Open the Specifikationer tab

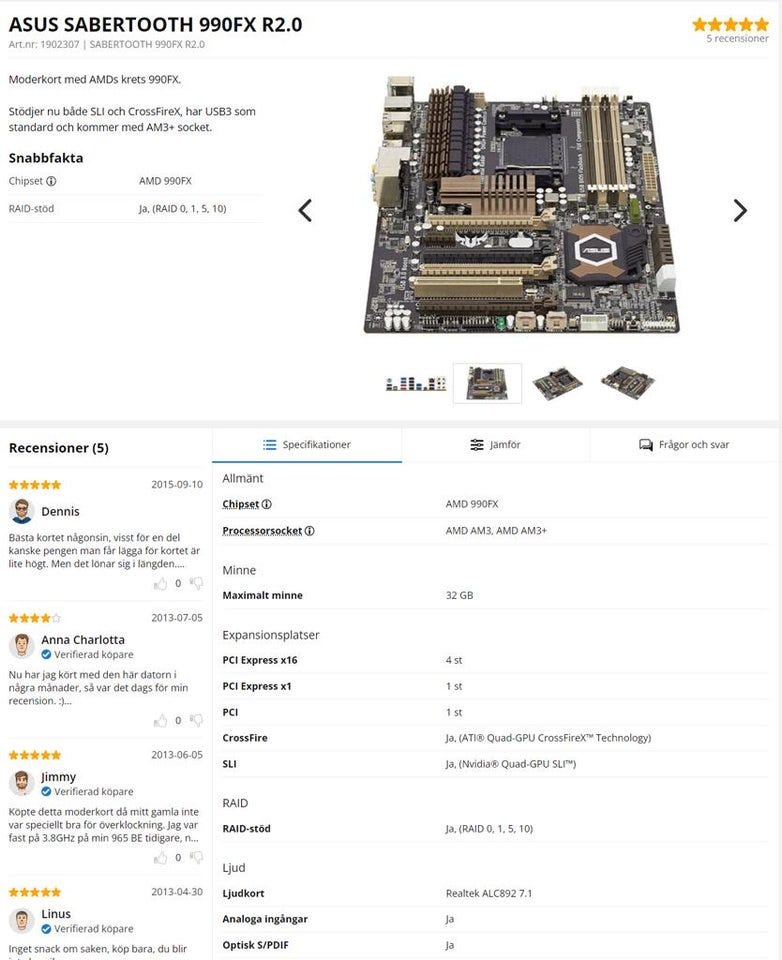coord(307,445)
